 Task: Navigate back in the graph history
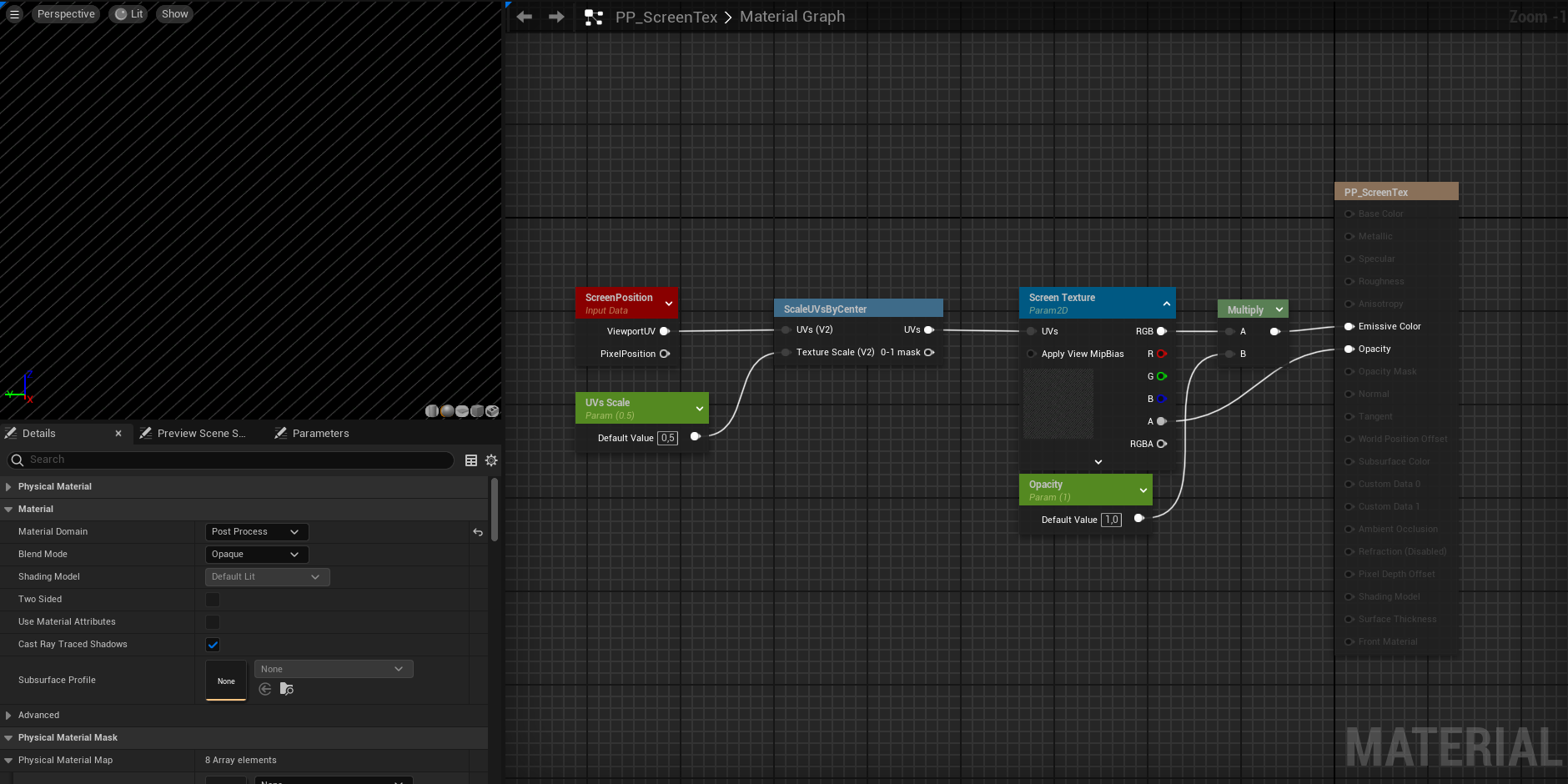[525, 17]
